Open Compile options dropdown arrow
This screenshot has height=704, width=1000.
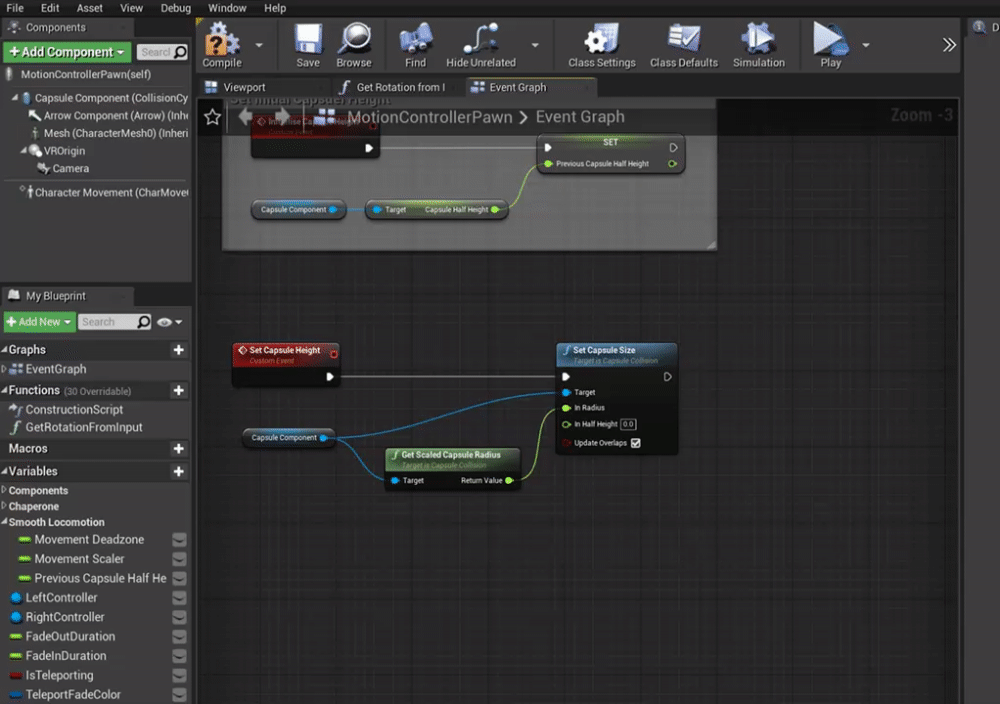259,45
